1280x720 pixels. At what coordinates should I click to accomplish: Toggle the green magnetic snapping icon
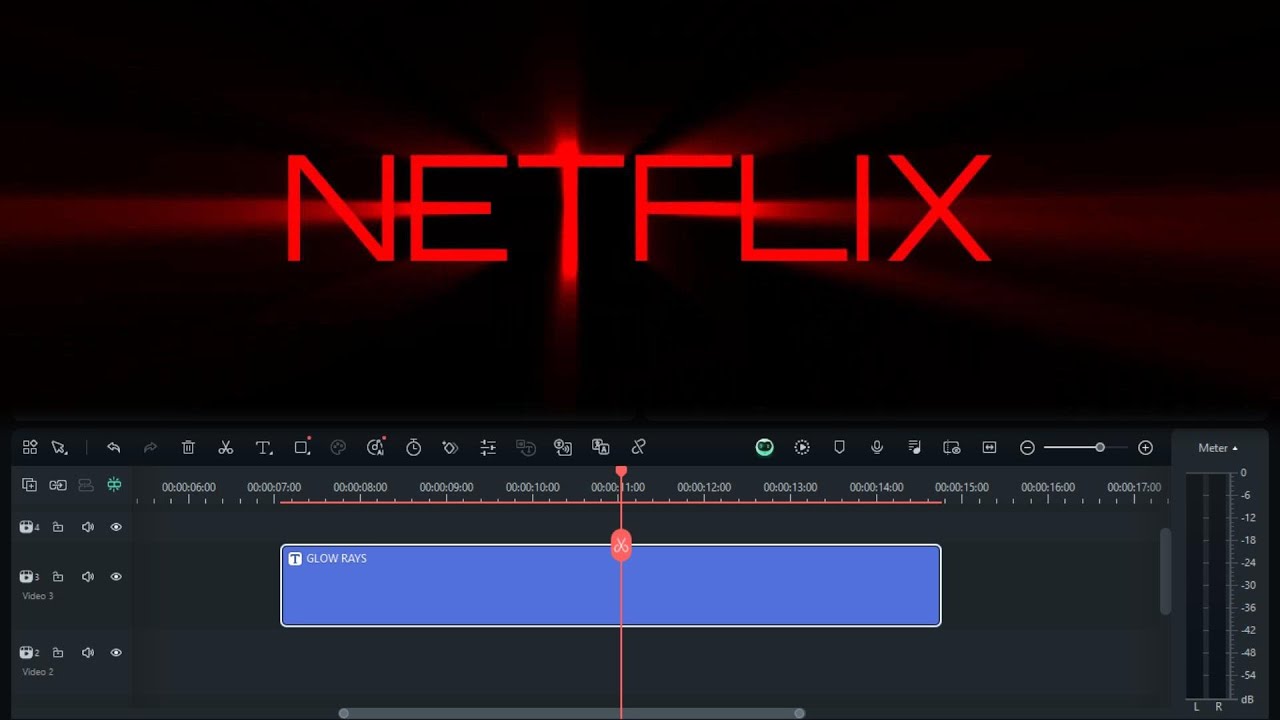click(114, 485)
